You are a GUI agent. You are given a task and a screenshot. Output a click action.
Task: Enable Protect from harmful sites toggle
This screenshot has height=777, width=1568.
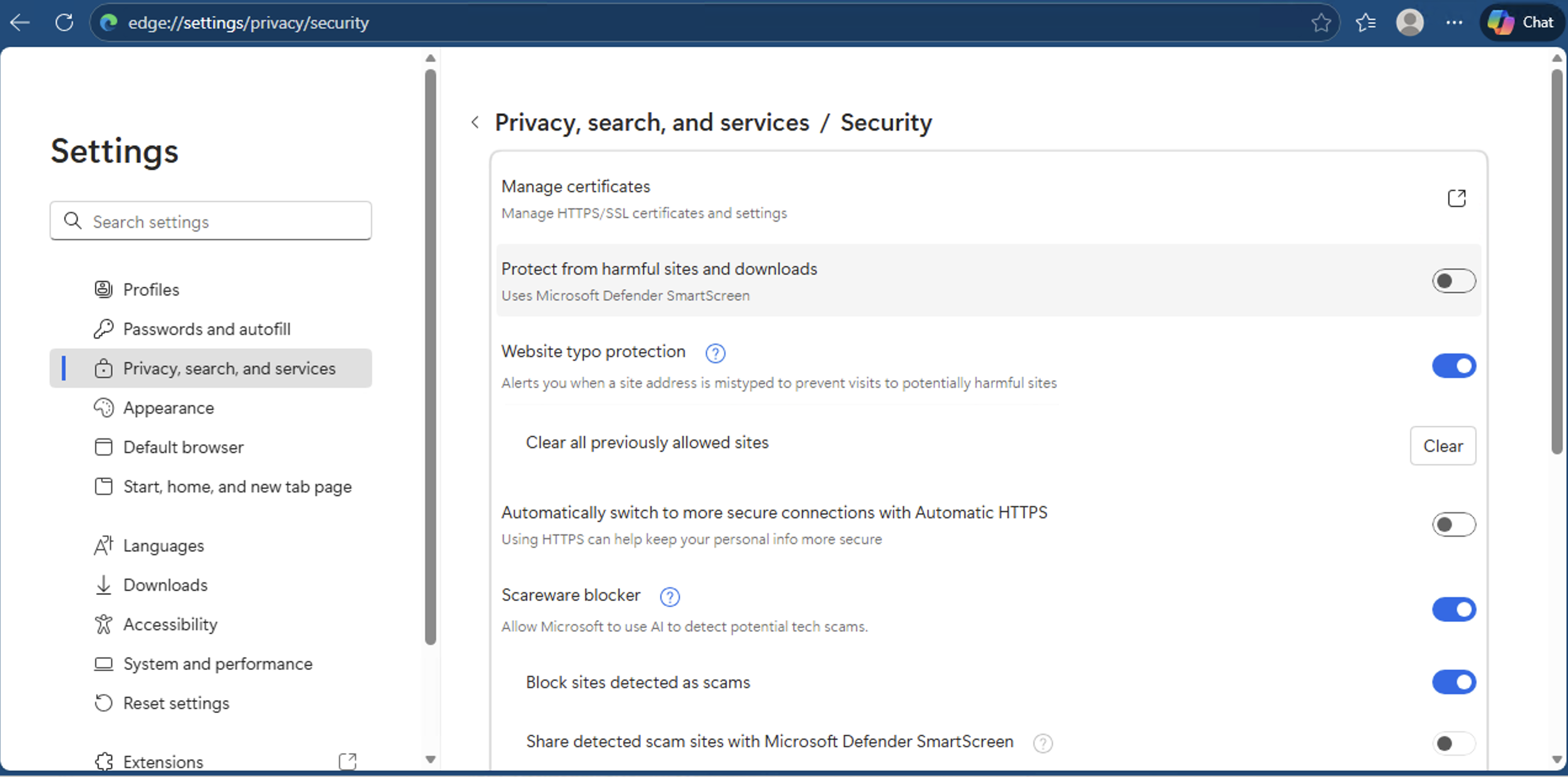click(1453, 281)
